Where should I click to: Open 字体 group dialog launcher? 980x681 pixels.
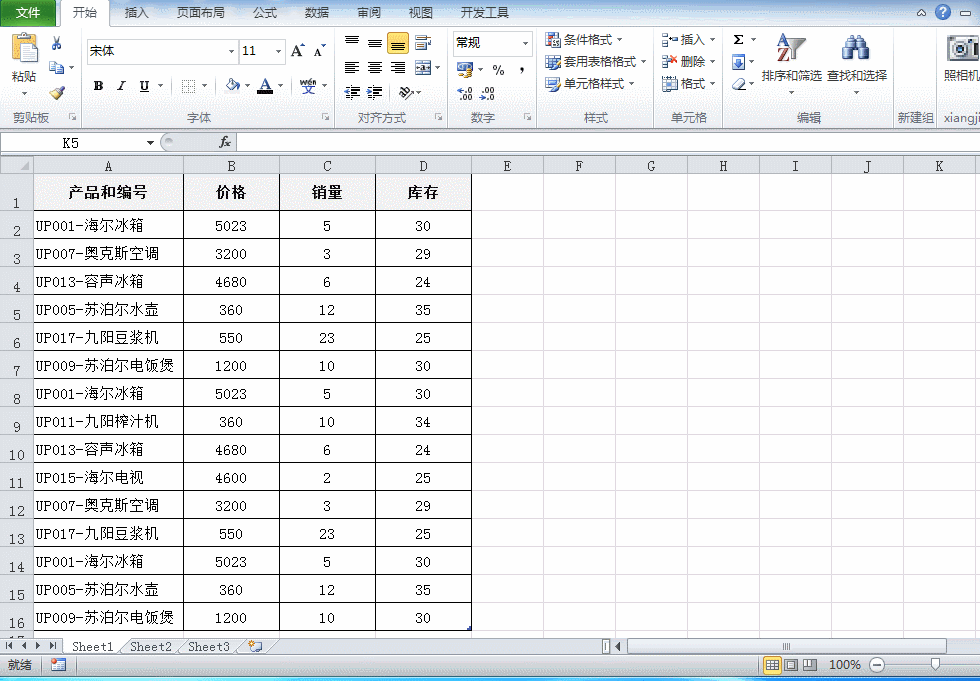point(325,117)
